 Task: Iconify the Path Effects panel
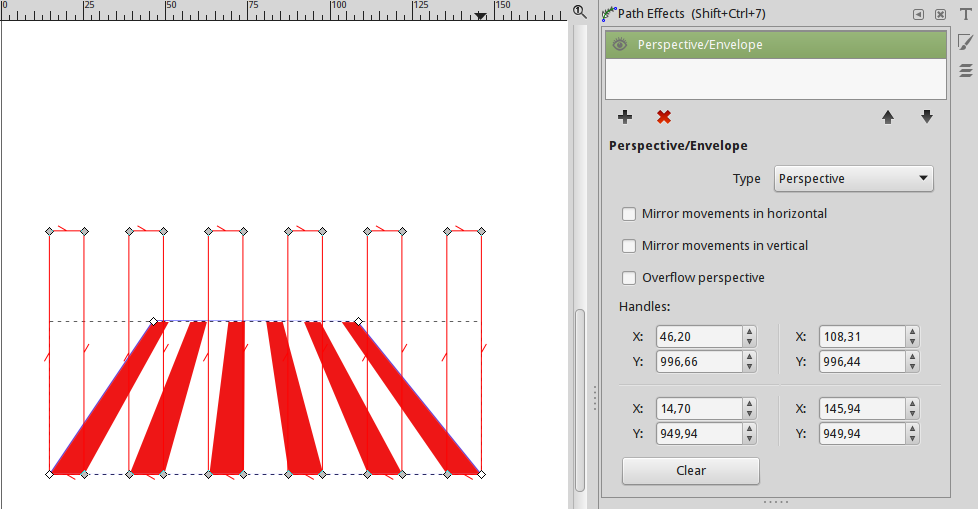click(x=918, y=14)
